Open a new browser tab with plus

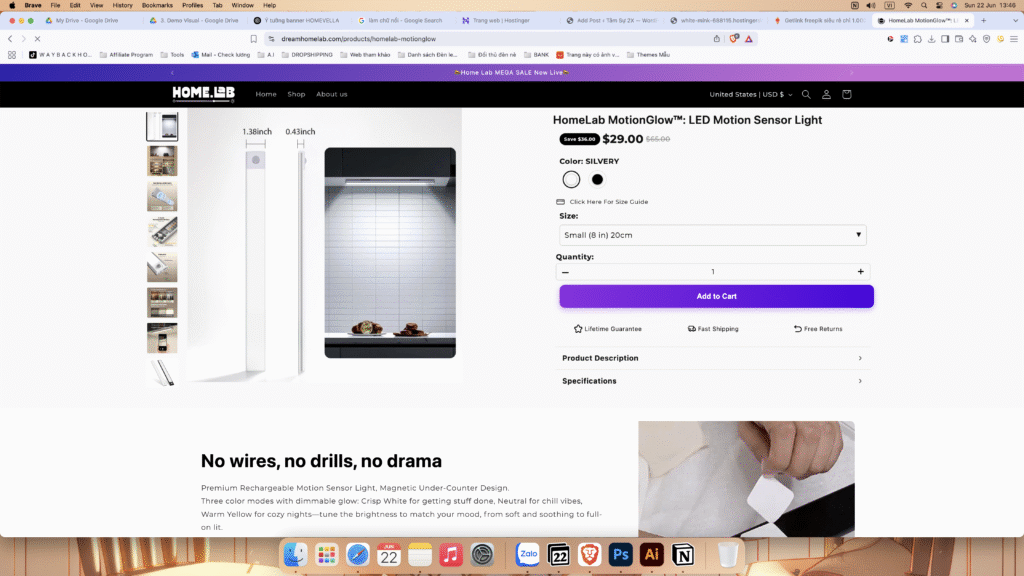984,20
